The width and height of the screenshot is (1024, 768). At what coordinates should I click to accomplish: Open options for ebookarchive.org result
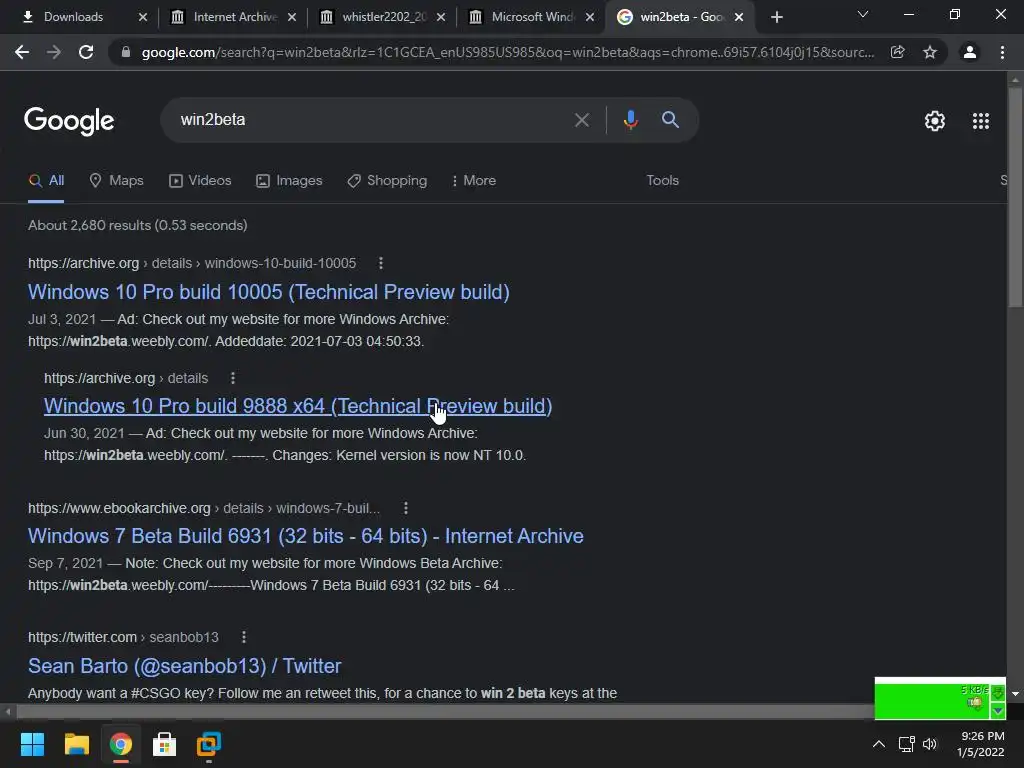pyautogui.click(x=406, y=508)
